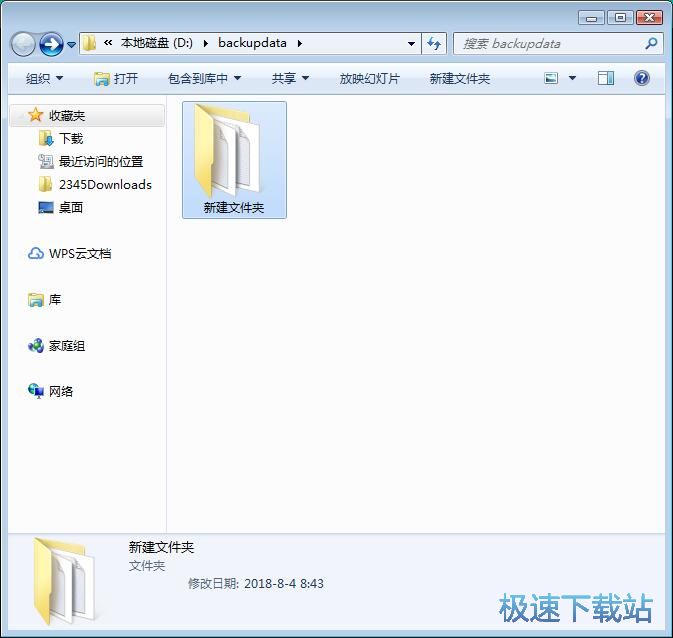
Task: Click the 2345Downloads folder icon
Action: click(x=45, y=184)
